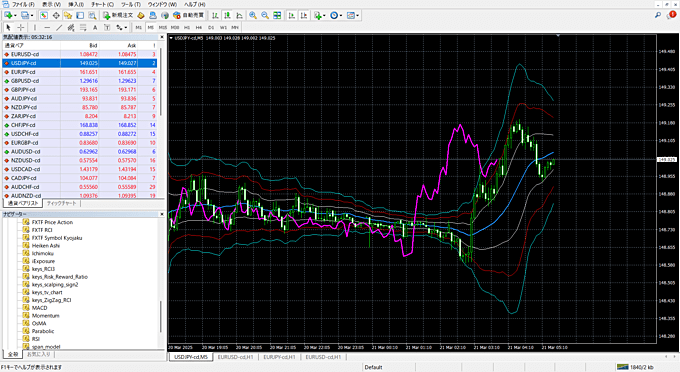
Task: Select the H4 timeframe button
Action: pos(199,27)
